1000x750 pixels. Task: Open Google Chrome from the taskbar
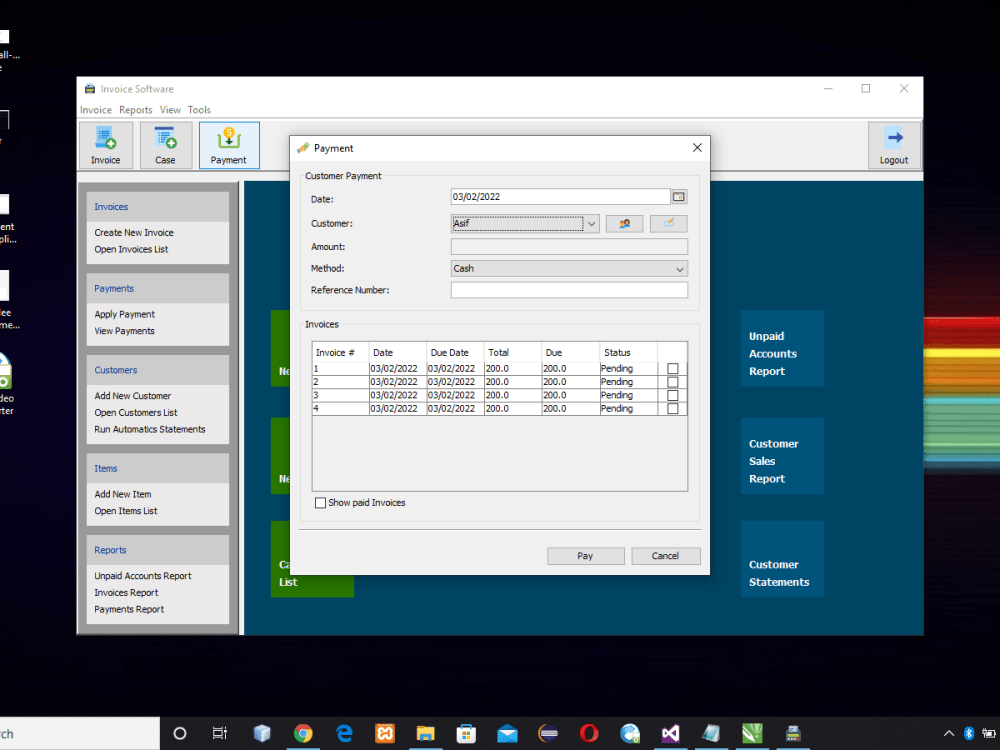(303, 733)
